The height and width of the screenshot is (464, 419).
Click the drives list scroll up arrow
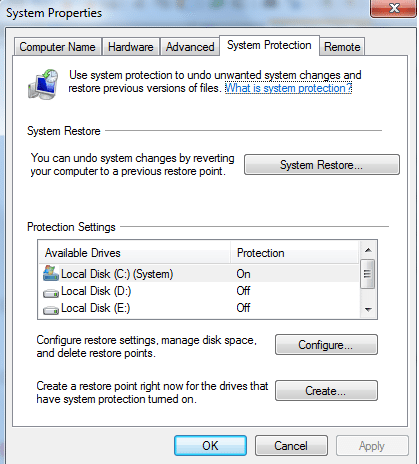[368, 250]
